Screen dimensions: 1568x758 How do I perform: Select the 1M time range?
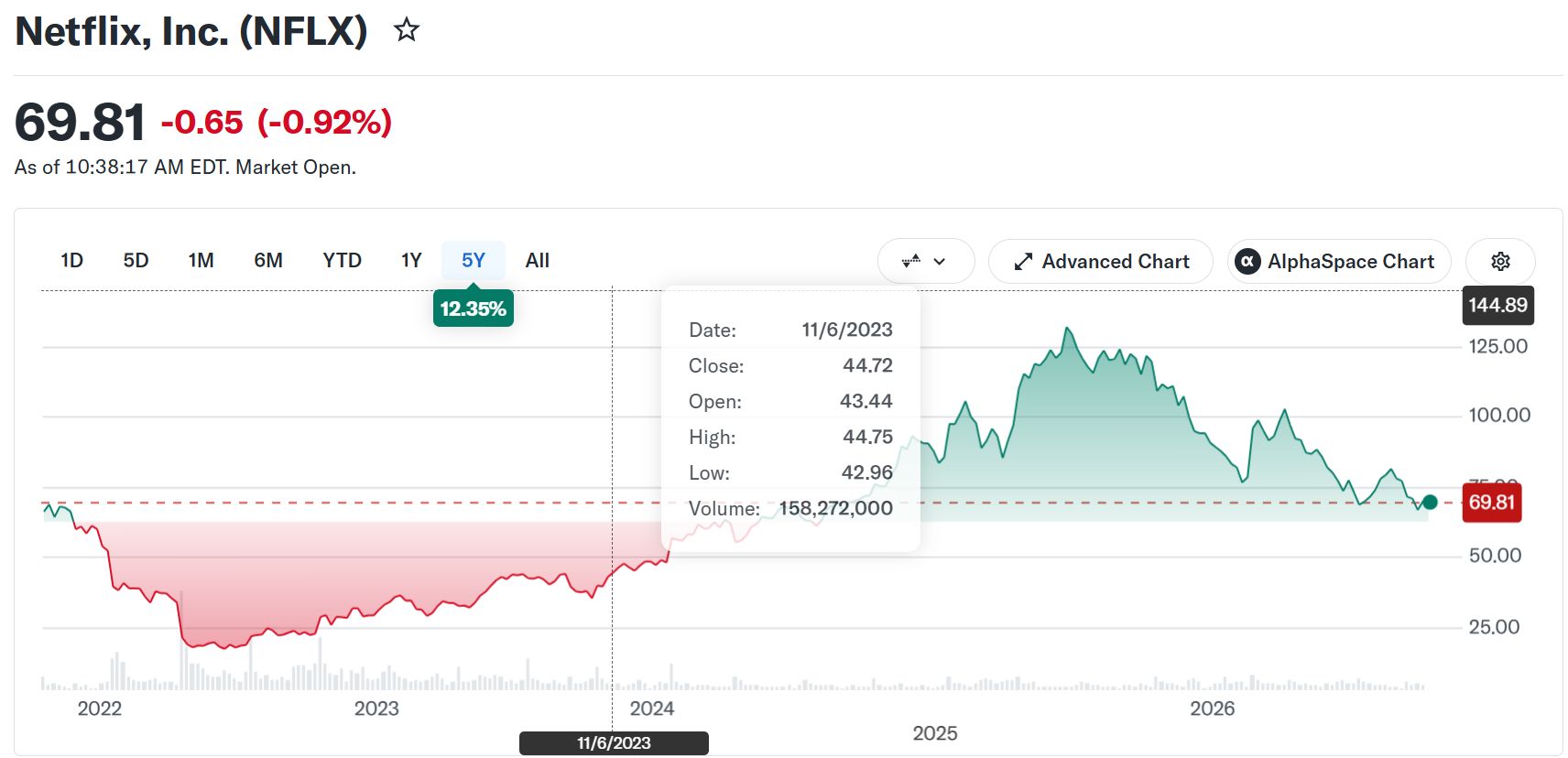(x=201, y=261)
